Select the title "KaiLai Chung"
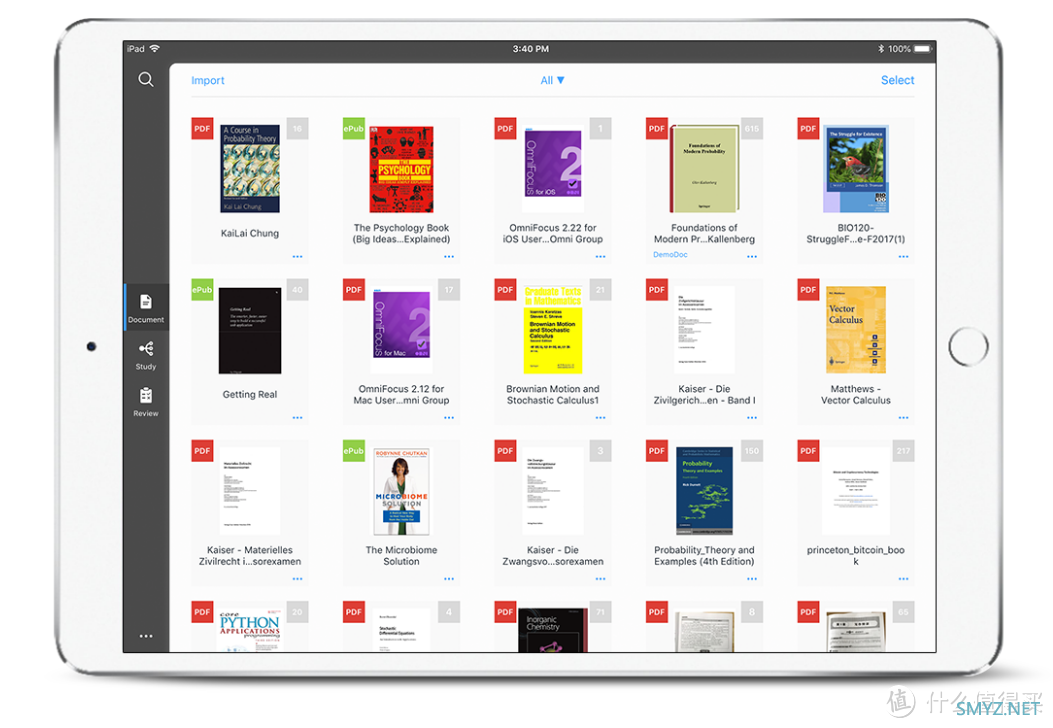The height and width of the screenshot is (728, 1053). coord(250,233)
